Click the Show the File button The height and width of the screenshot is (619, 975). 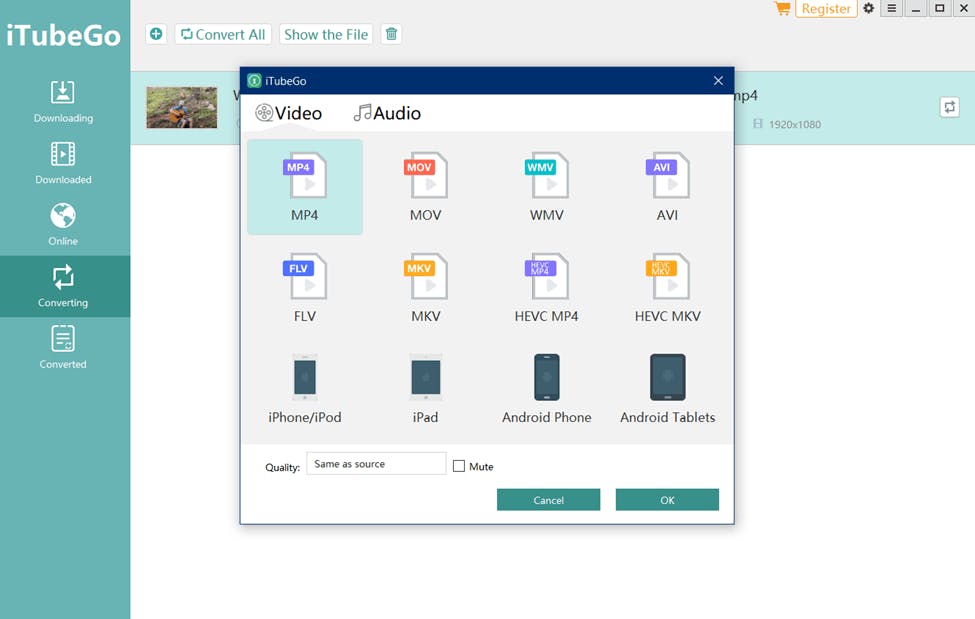326,34
